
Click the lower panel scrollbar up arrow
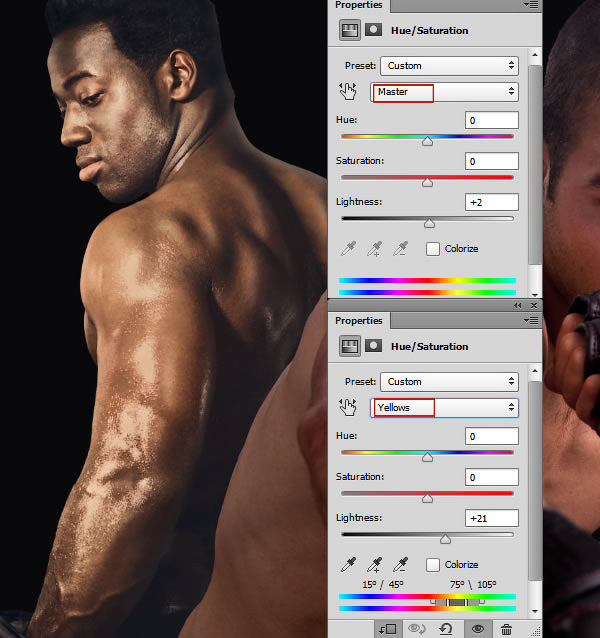[535, 371]
